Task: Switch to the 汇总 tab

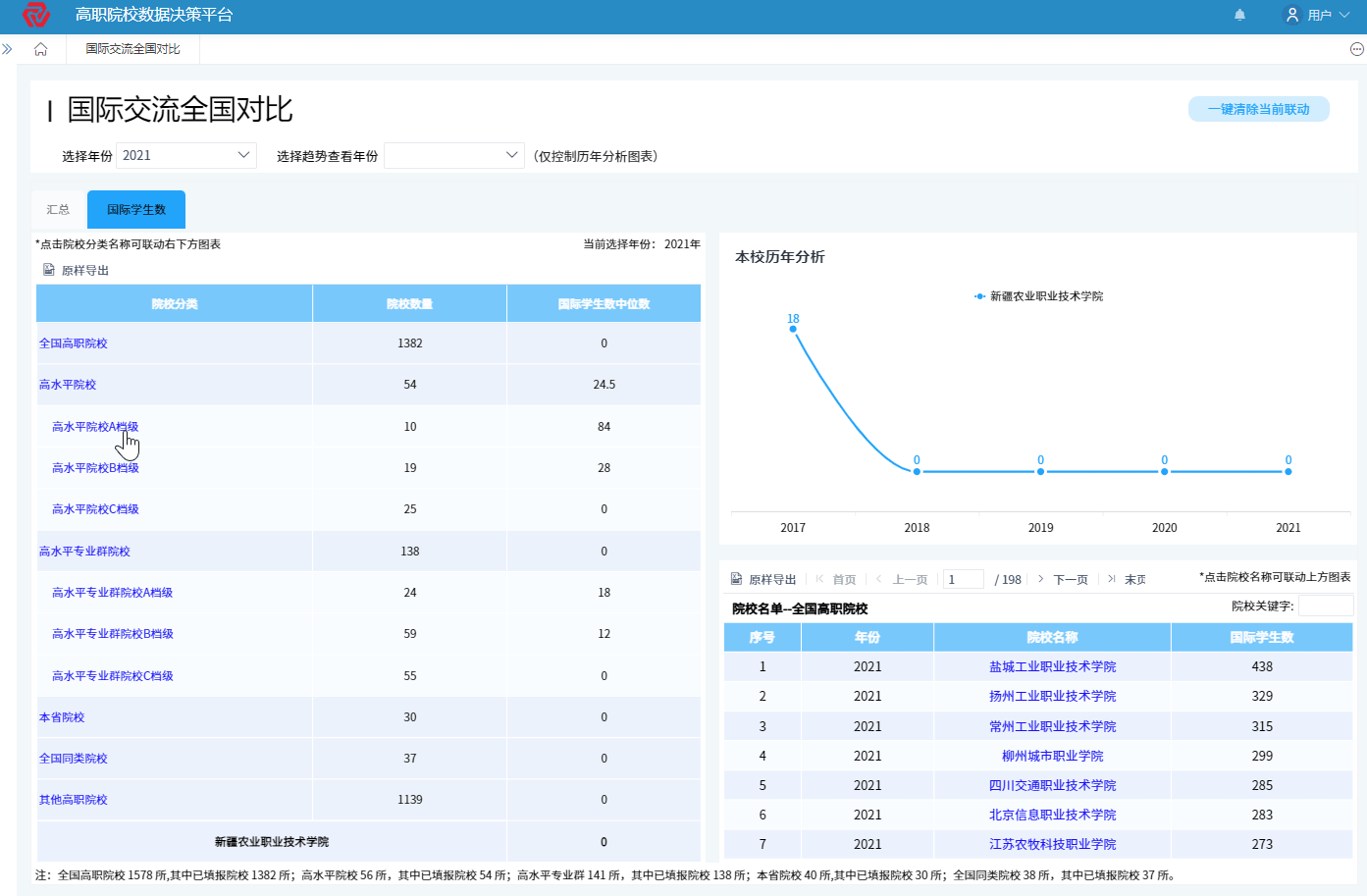Action: [58, 209]
